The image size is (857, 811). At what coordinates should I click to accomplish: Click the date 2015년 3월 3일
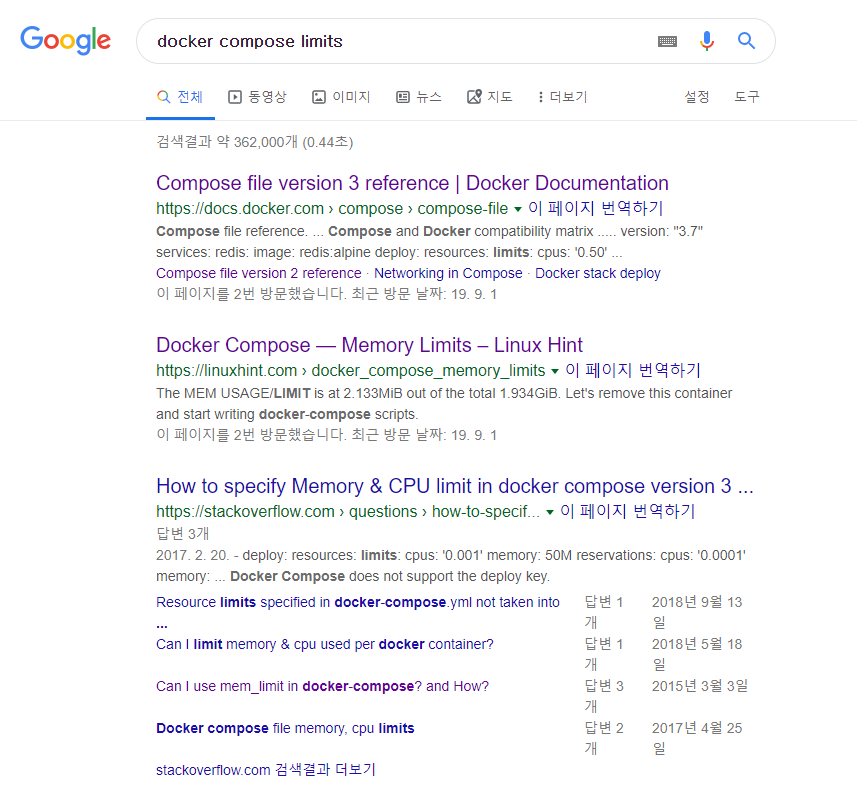[700, 686]
